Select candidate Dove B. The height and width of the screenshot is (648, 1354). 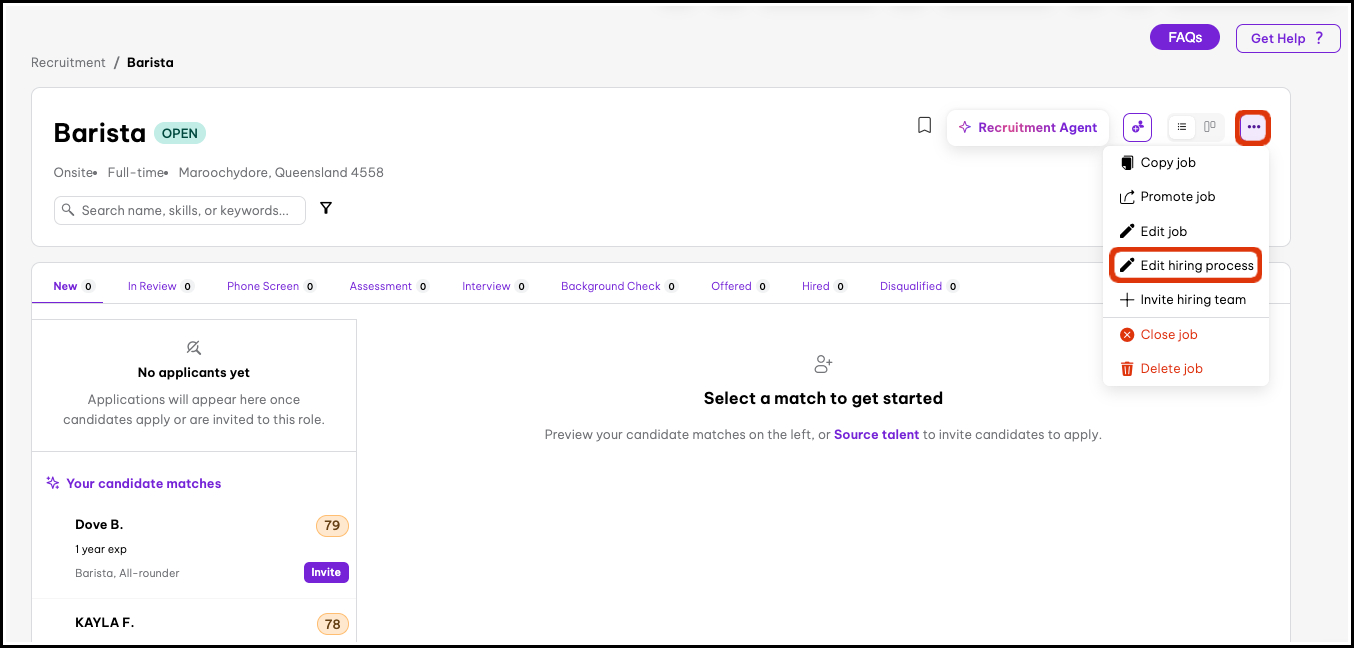[99, 524]
